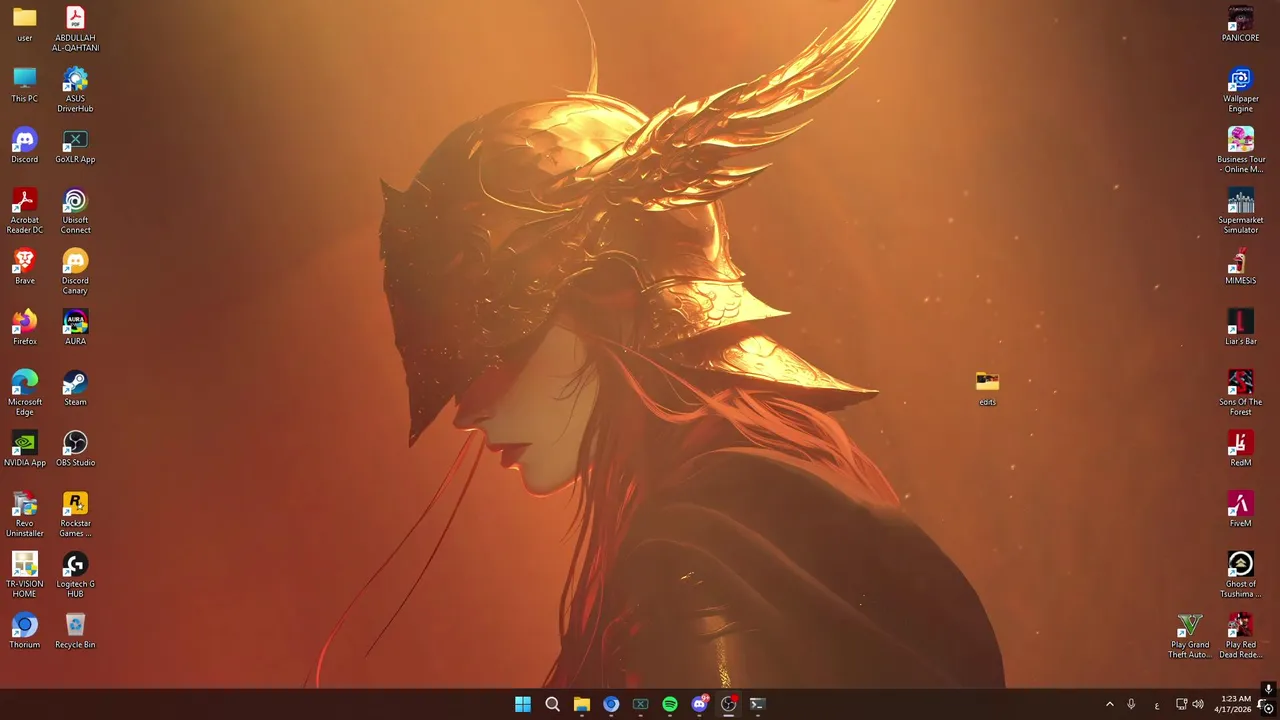Open Play Grand Theft Auto shortcut
This screenshot has height=720, width=1280.
(x=1189, y=636)
